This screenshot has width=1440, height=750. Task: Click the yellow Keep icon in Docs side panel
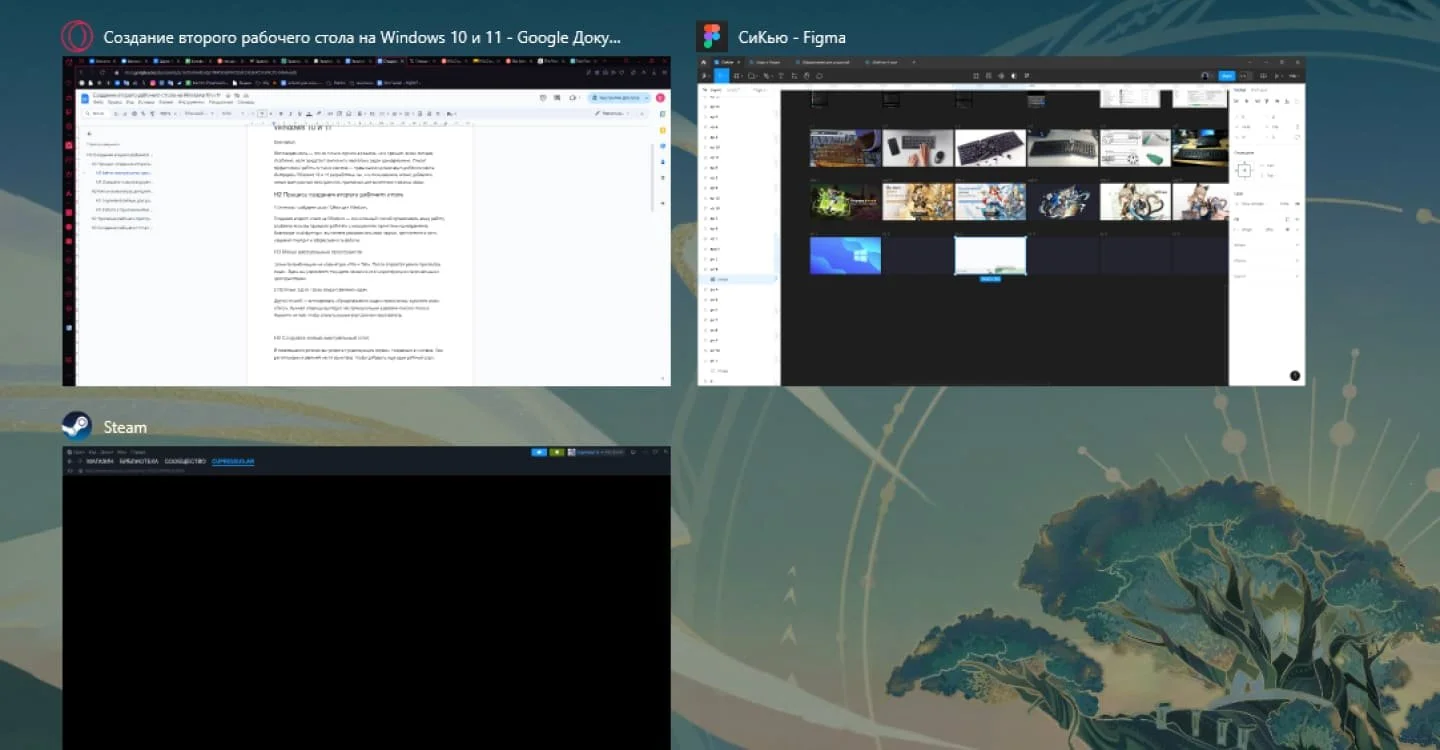[x=661, y=132]
